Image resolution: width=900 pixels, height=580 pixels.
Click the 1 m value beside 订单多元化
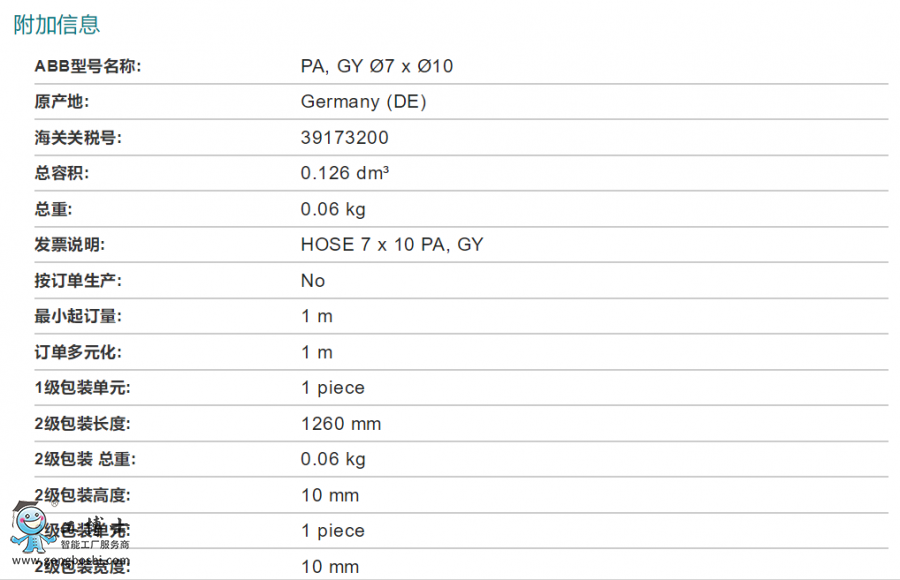pos(317,352)
